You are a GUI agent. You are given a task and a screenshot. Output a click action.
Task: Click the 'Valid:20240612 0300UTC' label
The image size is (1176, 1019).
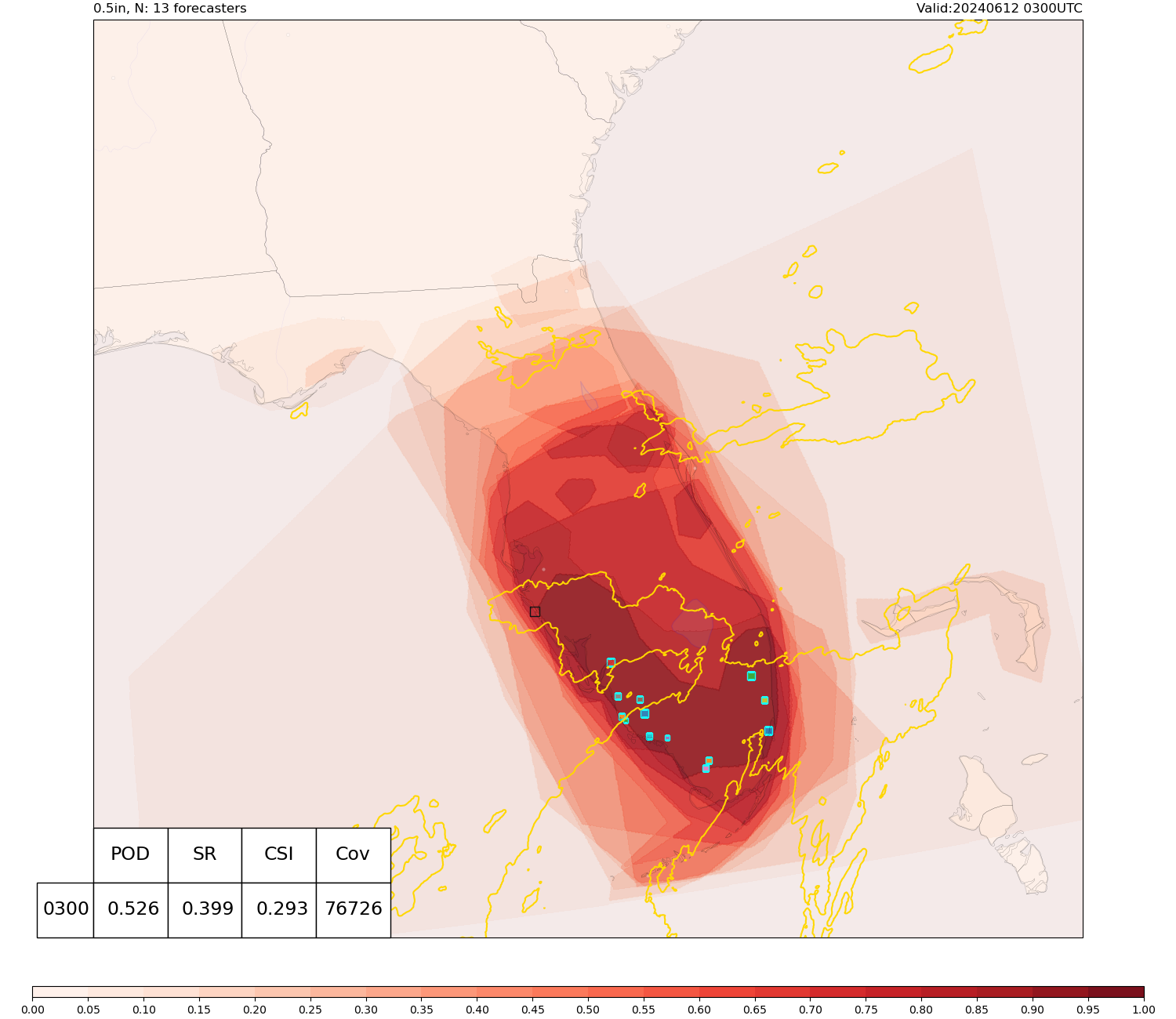pyautogui.click(x=1000, y=9)
